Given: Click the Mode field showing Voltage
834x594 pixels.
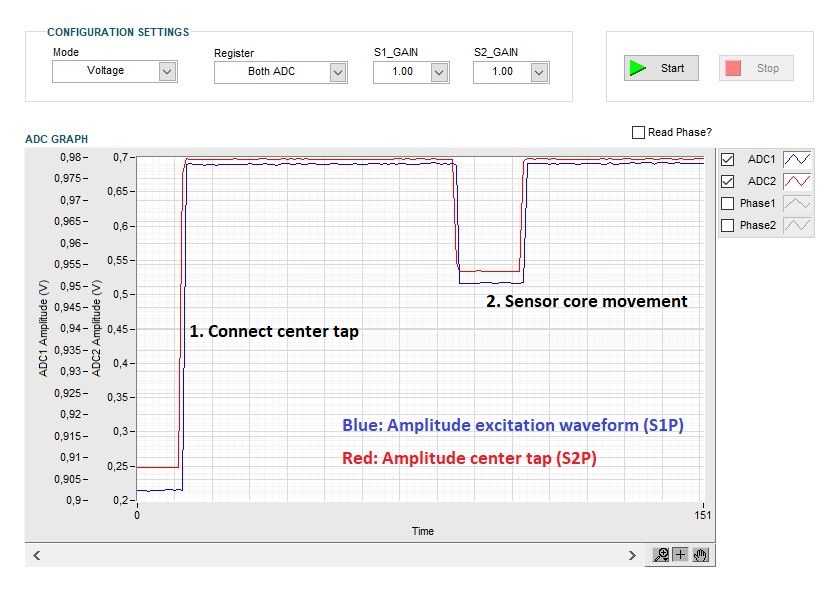Looking at the screenshot, I should (x=115, y=71).
